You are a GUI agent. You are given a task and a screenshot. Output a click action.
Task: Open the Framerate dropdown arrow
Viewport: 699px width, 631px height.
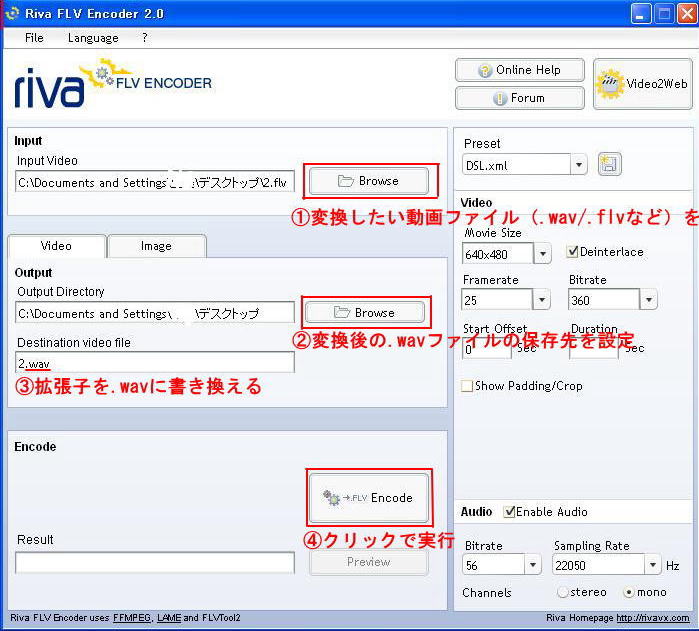pos(542,299)
